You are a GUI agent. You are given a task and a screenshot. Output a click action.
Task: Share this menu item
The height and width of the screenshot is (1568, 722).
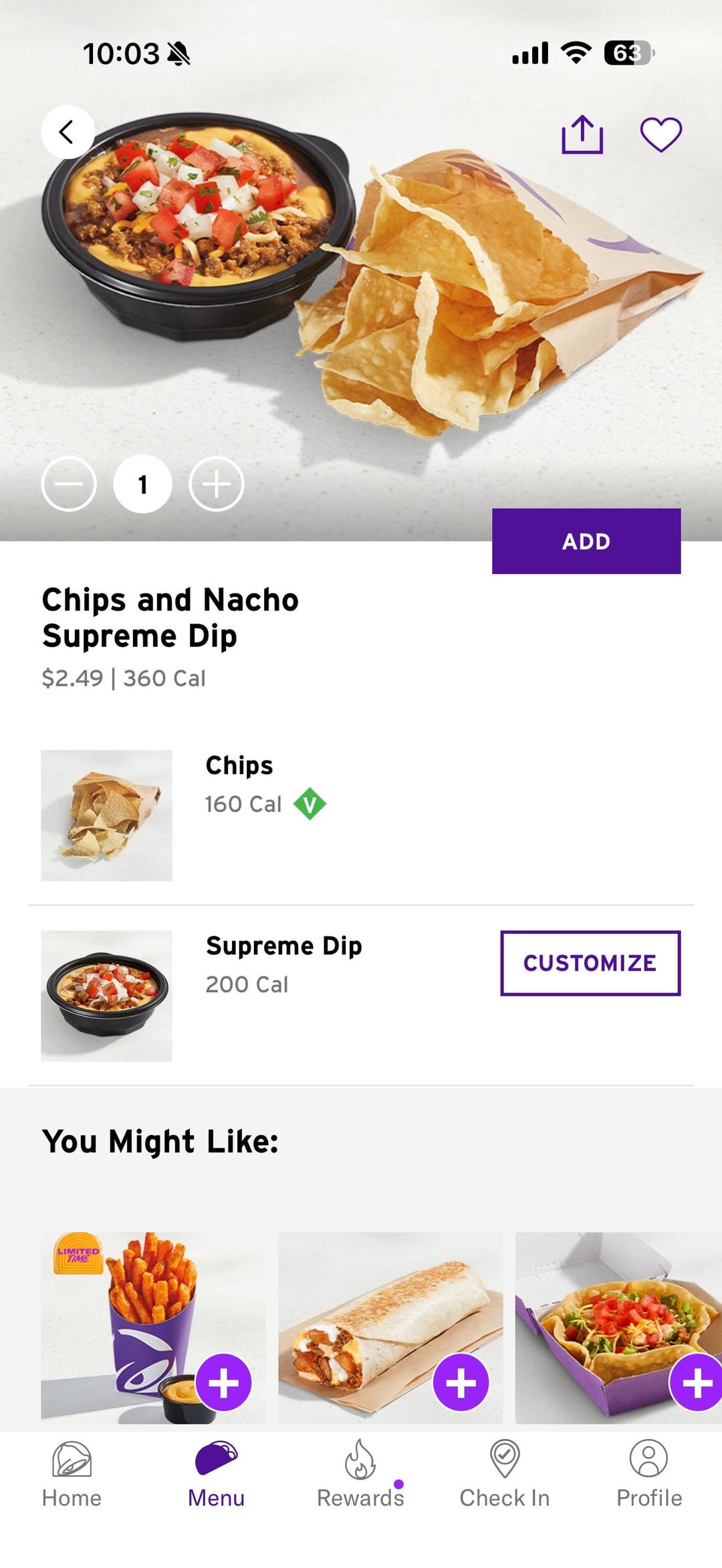(x=582, y=134)
